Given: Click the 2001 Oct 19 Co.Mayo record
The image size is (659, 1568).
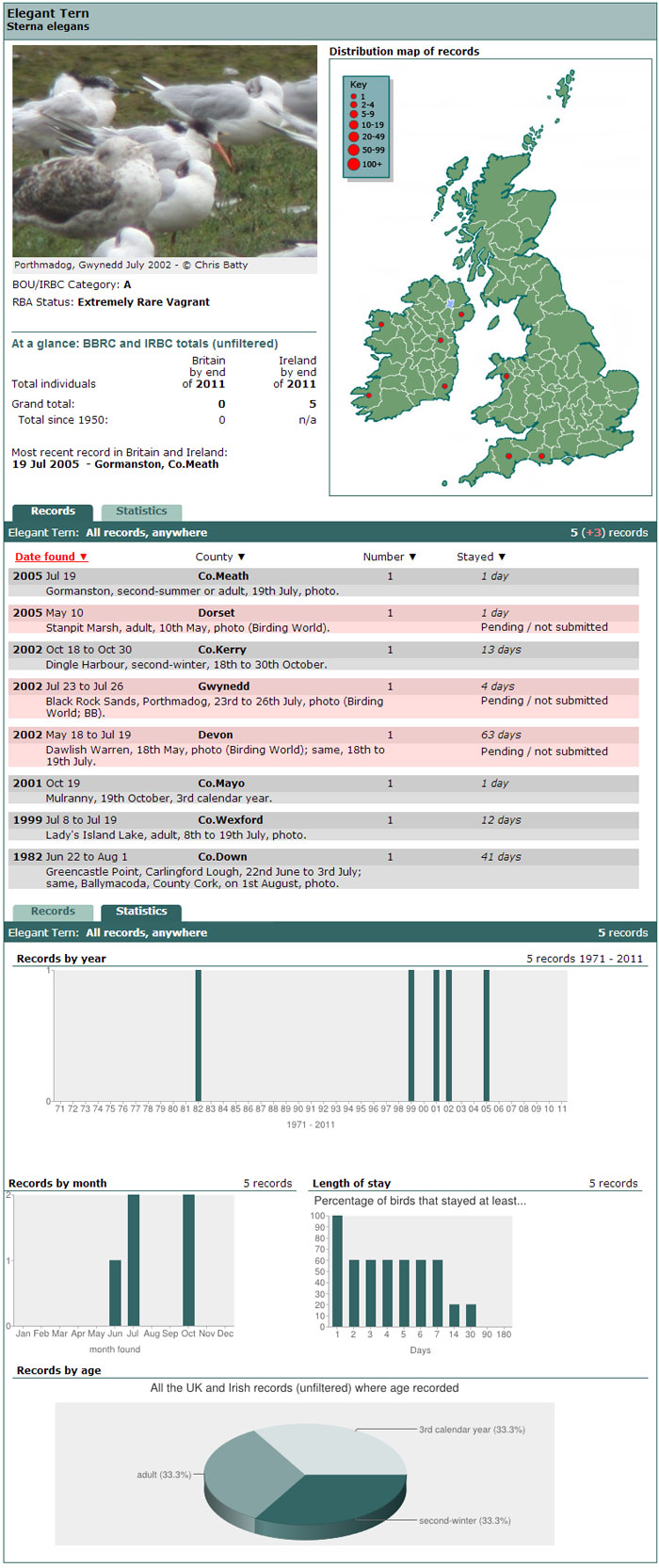Looking at the screenshot, I should click(x=323, y=790).
